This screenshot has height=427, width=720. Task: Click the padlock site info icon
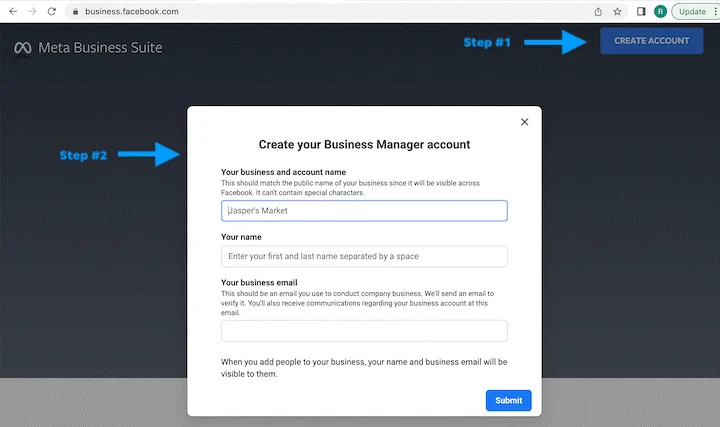(x=74, y=12)
